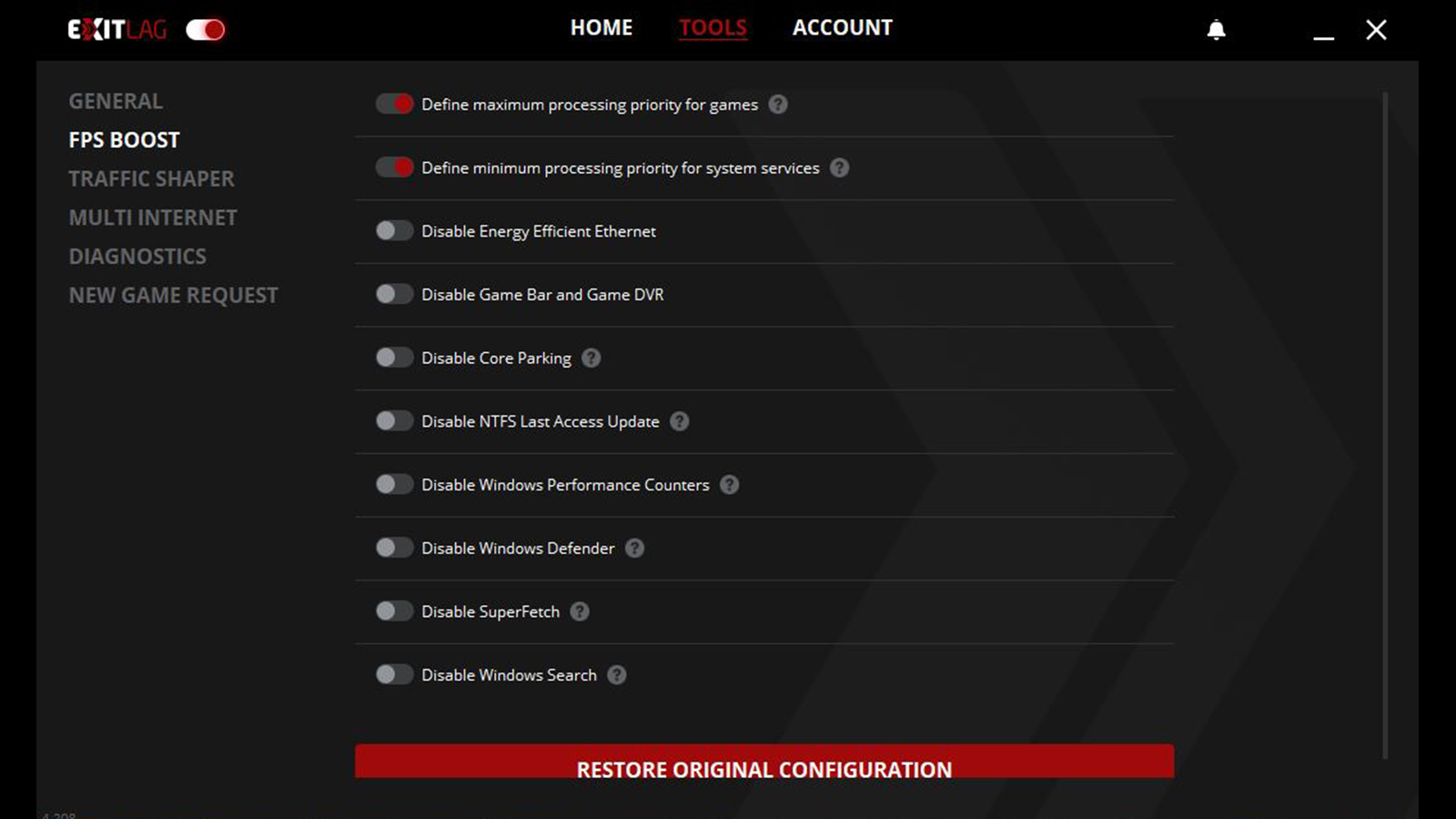Show help for Disable SuperFetch
The width and height of the screenshot is (1456, 819).
click(x=579, y=612)
